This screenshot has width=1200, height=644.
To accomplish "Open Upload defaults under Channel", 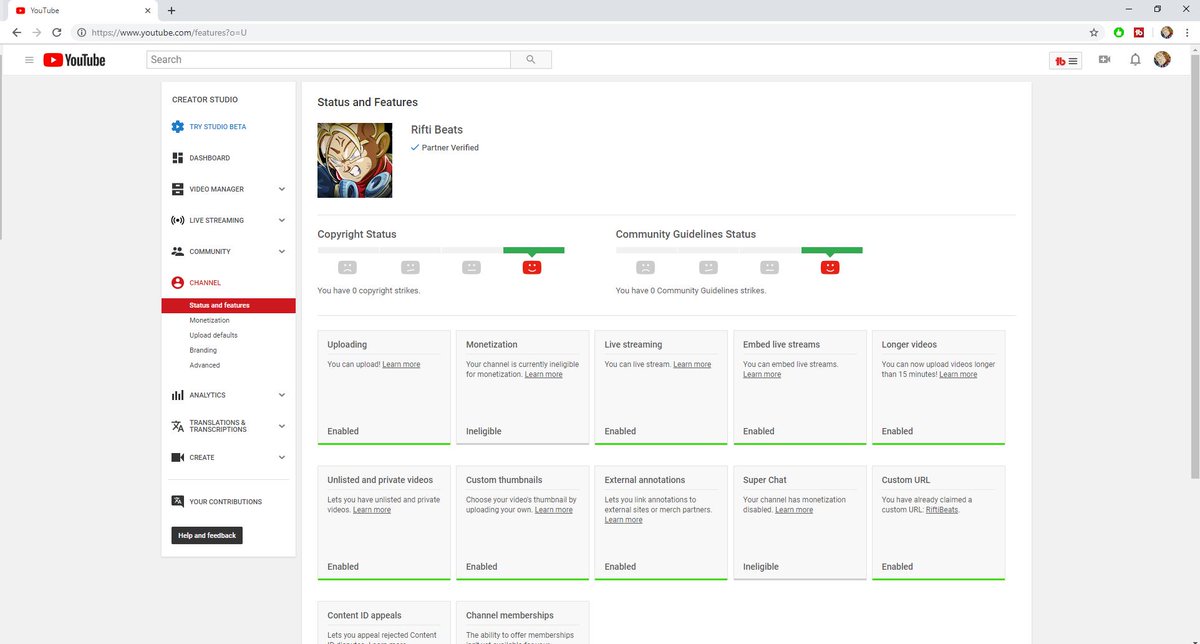I will coord(213,335).
